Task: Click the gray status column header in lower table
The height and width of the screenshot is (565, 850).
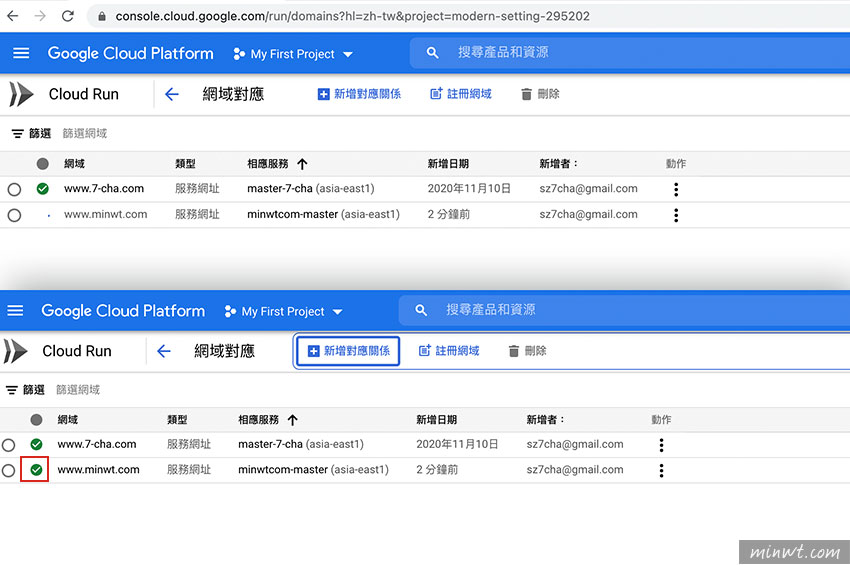Action: (36, 420)
